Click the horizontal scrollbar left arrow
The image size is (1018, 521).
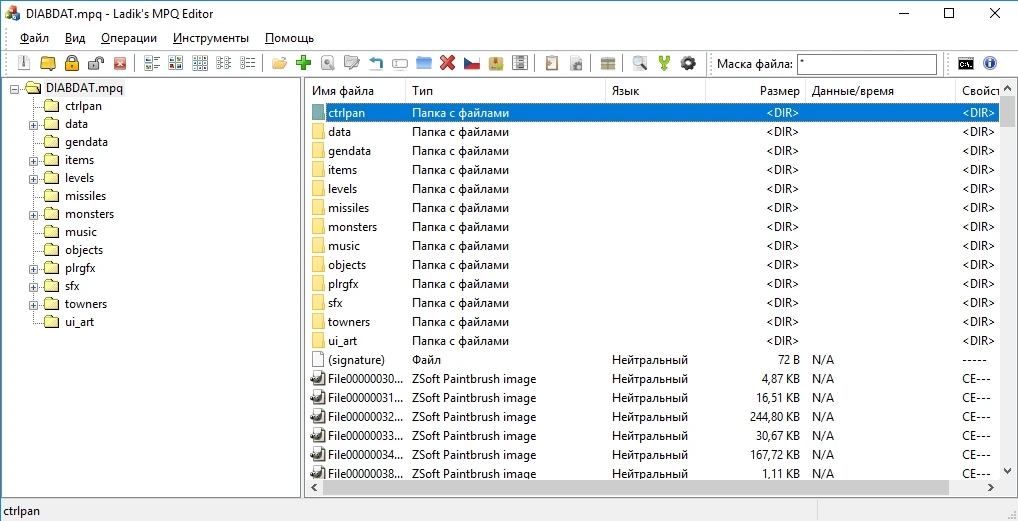(315, 487)
